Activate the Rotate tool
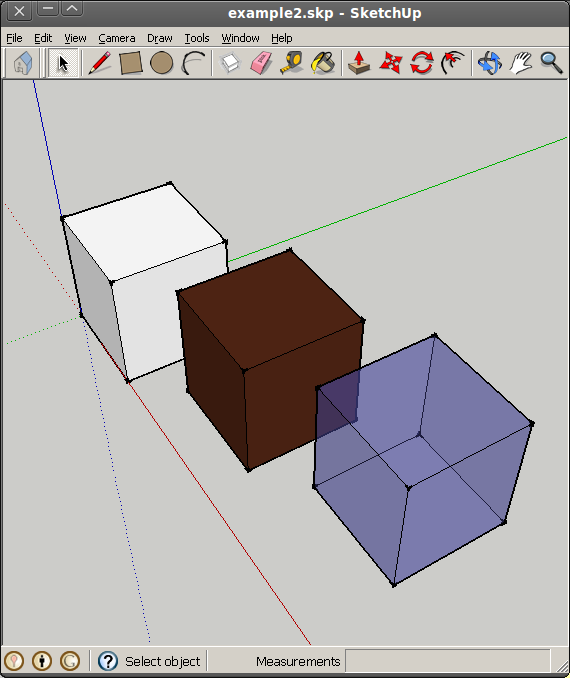 (422, 63)
